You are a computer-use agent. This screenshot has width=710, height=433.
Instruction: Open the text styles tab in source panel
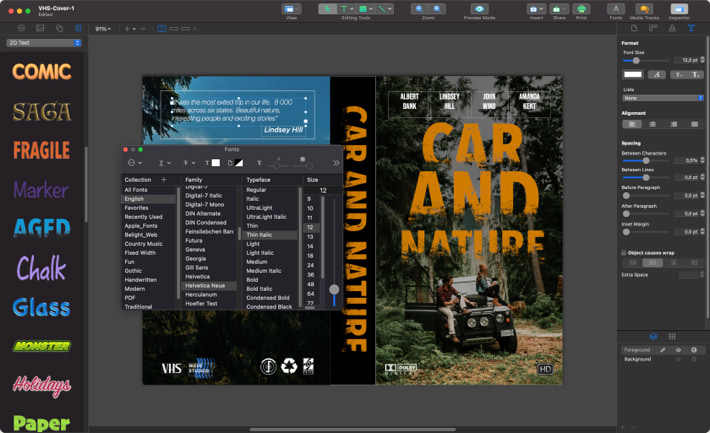(78, 28)
